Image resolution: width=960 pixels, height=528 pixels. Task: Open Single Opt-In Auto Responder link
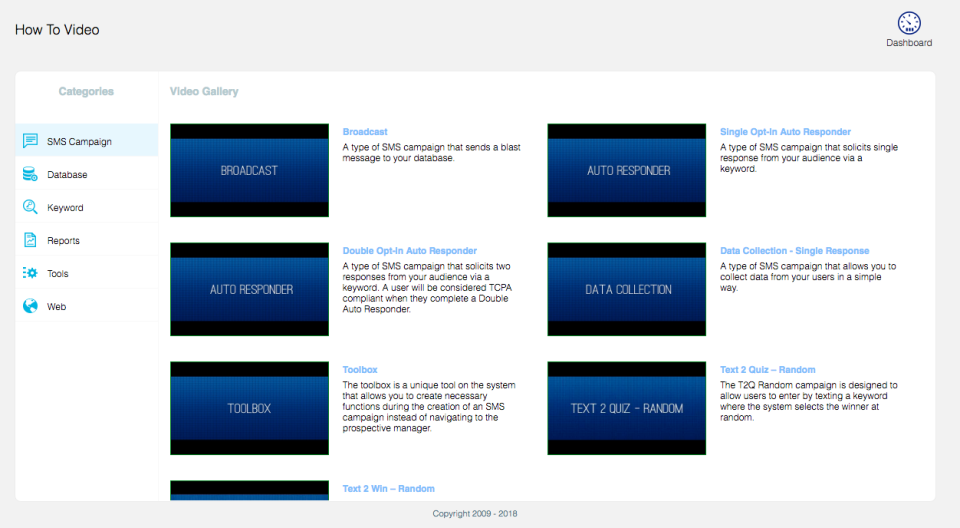pyautogui.click(x=785, y=132)
